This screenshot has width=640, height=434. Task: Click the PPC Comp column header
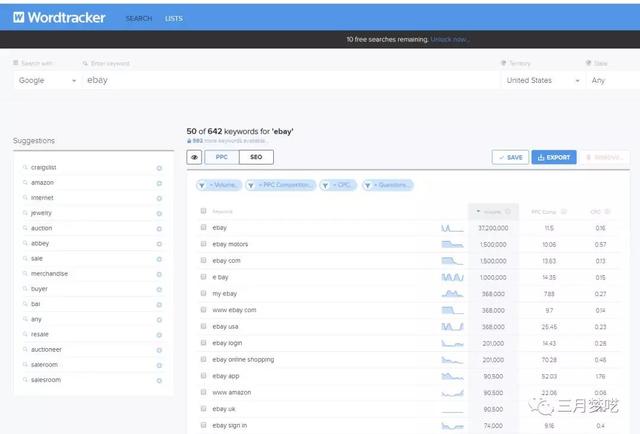(x=549, y=211)
